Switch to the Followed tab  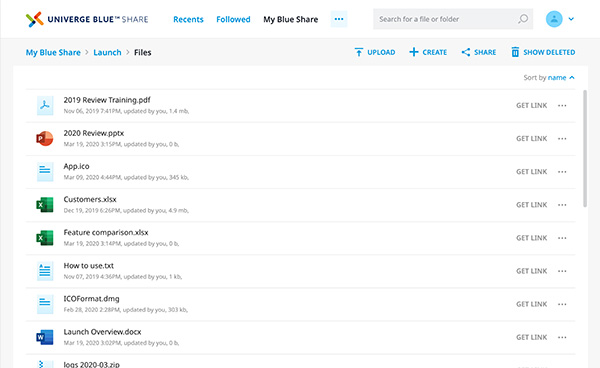click(x=233, y=19)
